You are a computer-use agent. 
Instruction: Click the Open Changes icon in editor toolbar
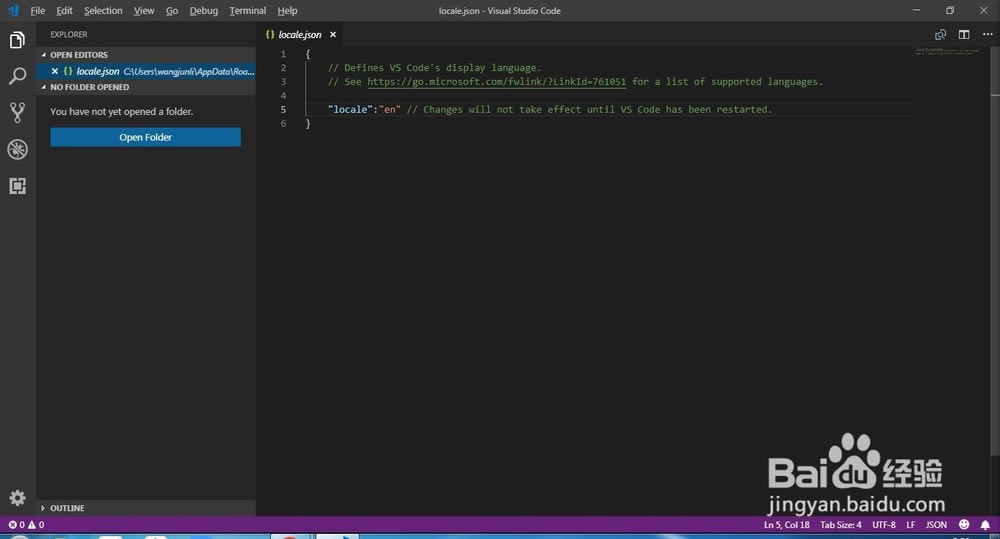pyautogui.click(x=940, y=34)
